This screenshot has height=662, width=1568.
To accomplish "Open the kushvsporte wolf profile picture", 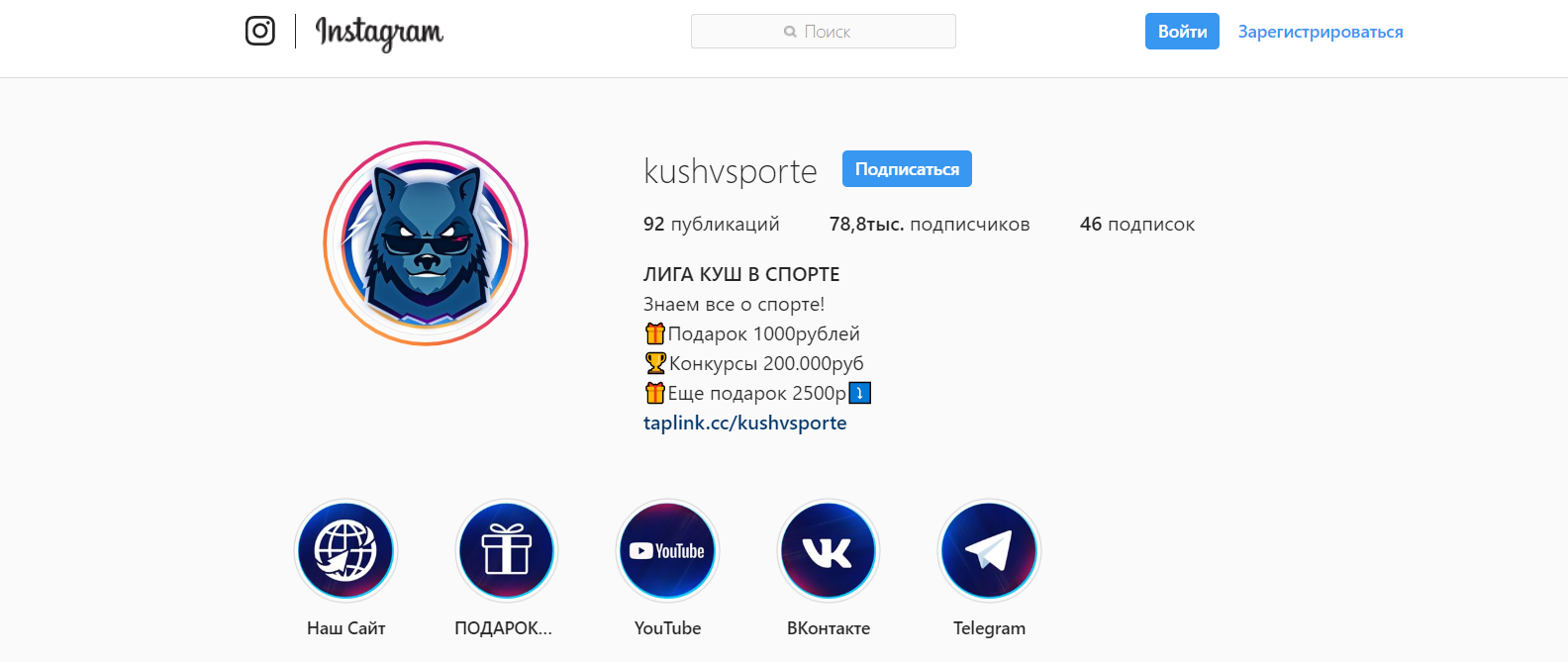I will [x=426, y=243].
